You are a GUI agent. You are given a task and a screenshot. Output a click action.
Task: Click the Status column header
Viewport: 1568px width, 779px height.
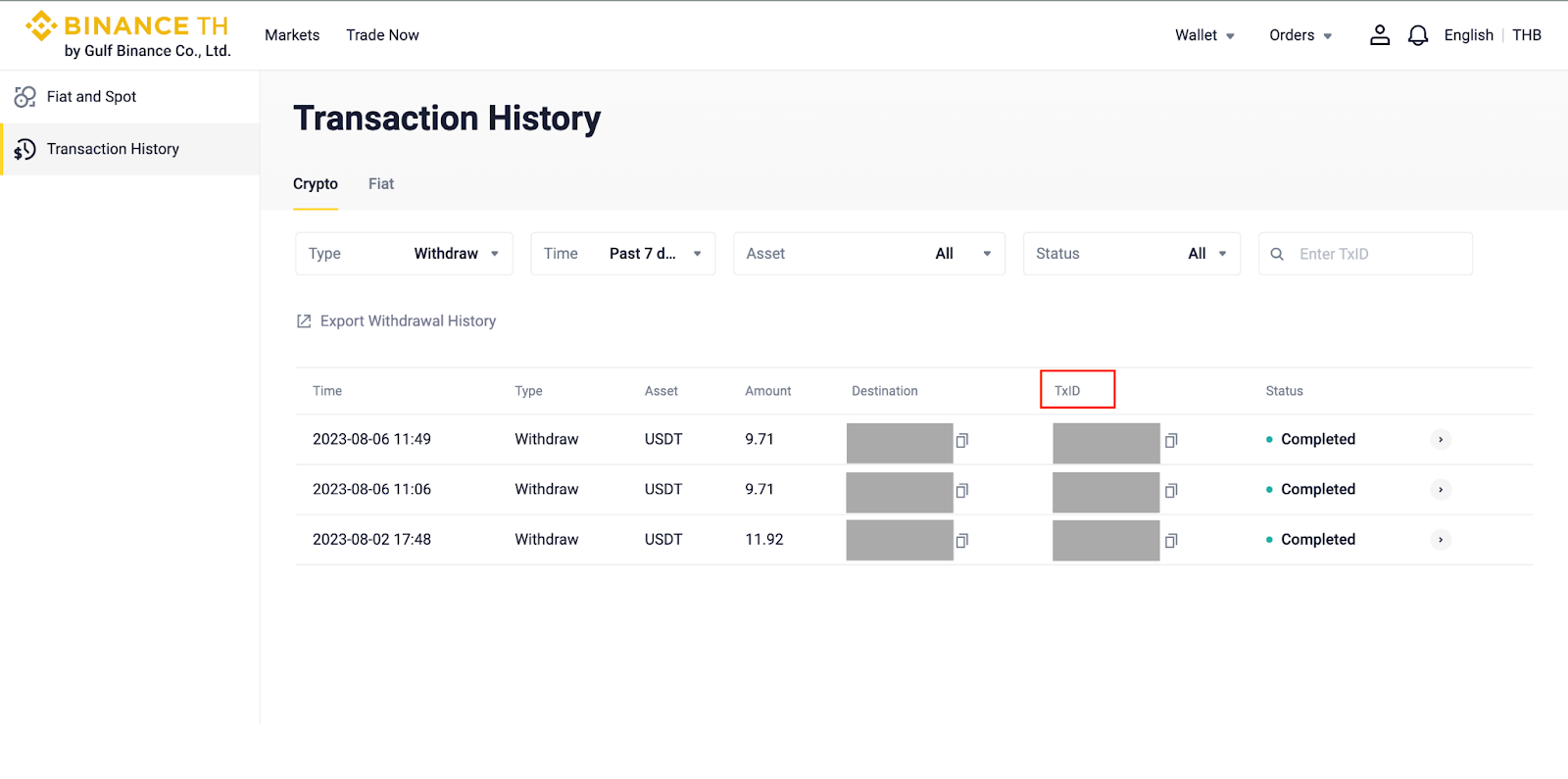(1284, 391)
